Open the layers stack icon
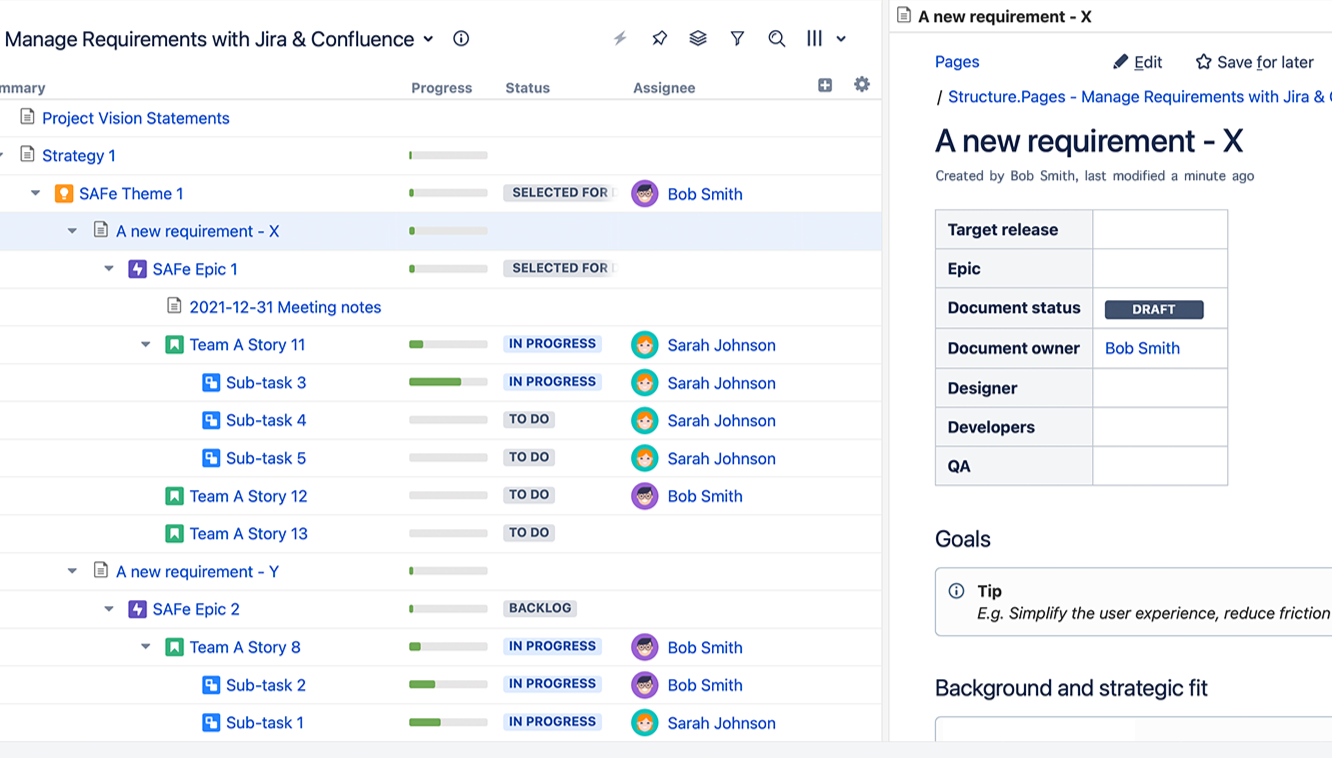Image resolution: width=1332 pixels, height=758 pixels. (698, 39)
